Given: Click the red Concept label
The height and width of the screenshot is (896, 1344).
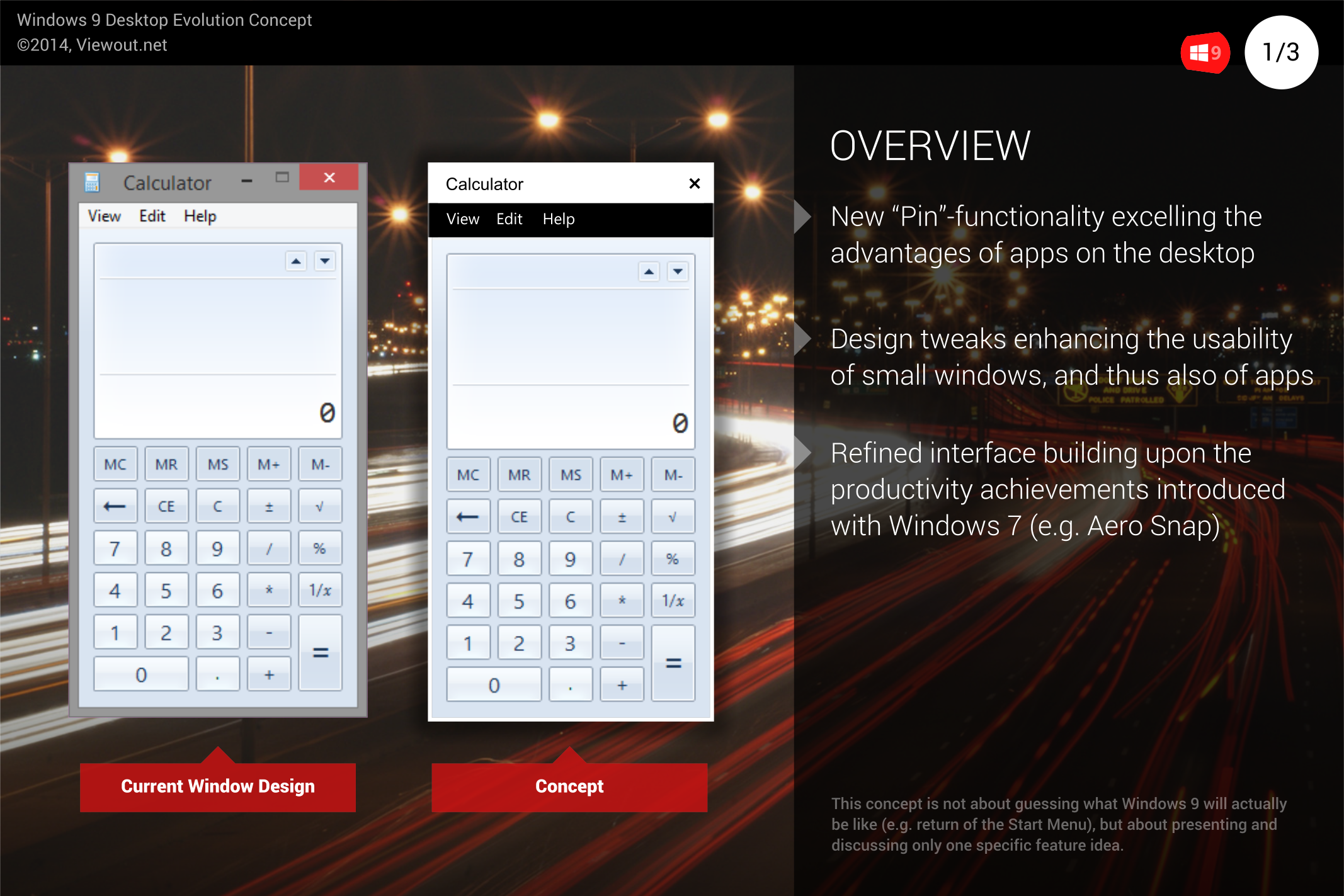Looking at the screenshot, I should point(569,786).
